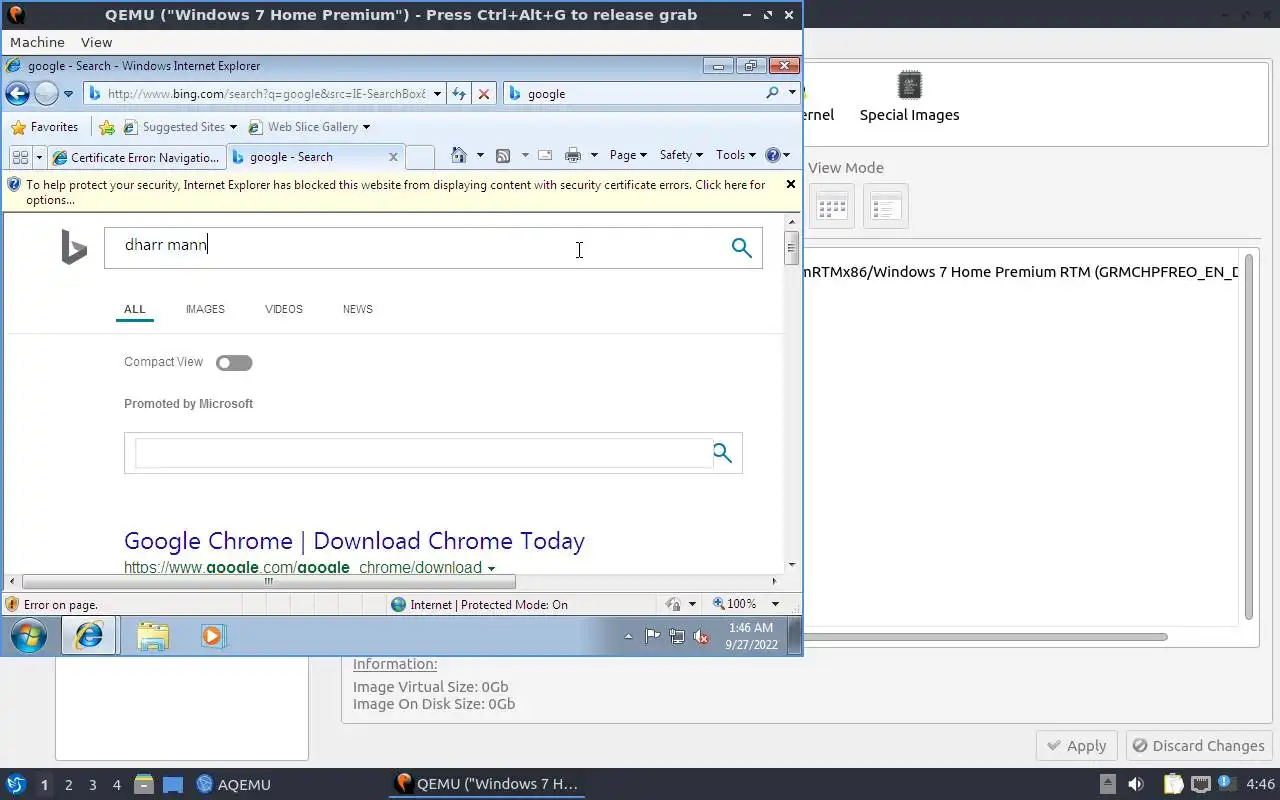Viewport: 1280px width, 800px height.
Task: Open the Page menu
Action: pyautogui.click(x=628, y=155)
